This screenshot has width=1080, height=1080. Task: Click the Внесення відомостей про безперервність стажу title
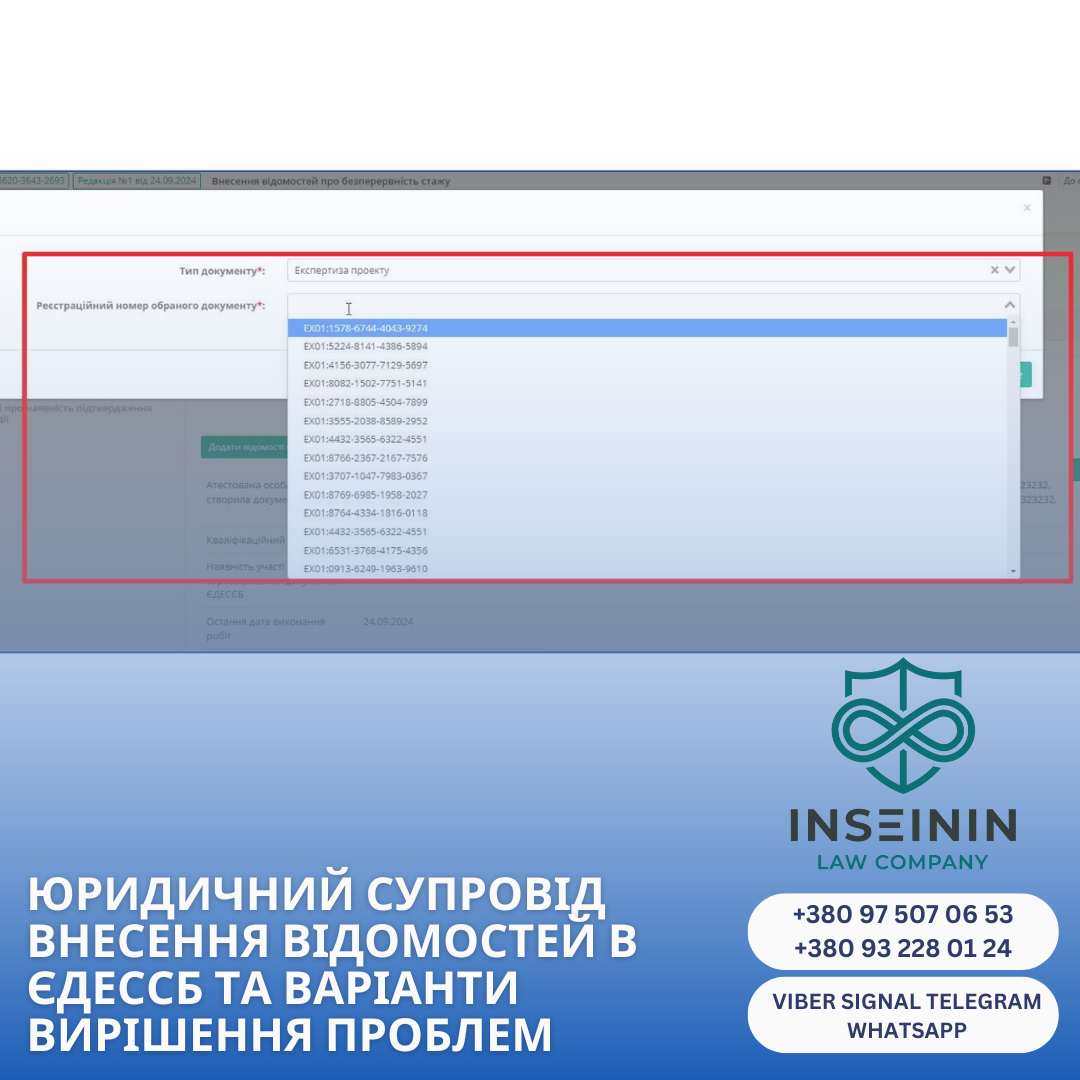[331, 181]
